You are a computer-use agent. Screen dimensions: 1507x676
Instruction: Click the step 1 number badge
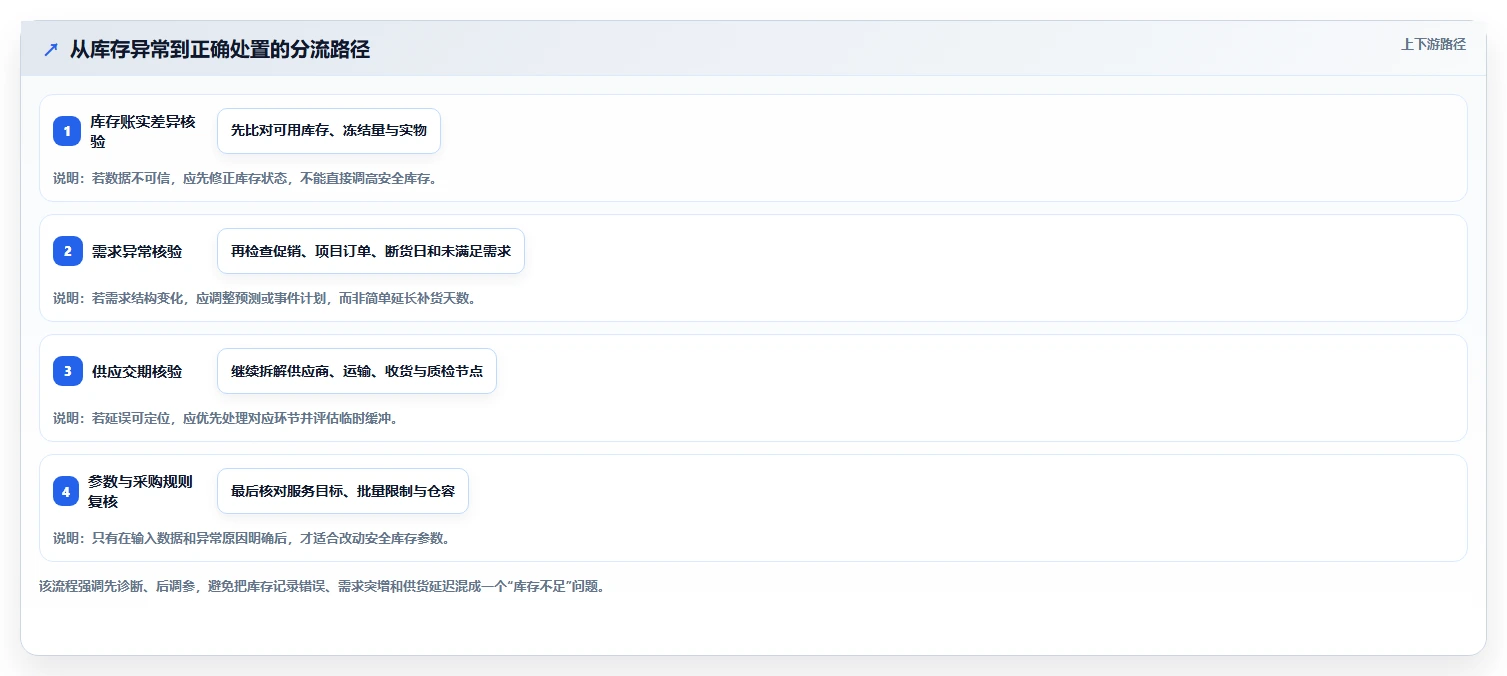coord(67,131)
